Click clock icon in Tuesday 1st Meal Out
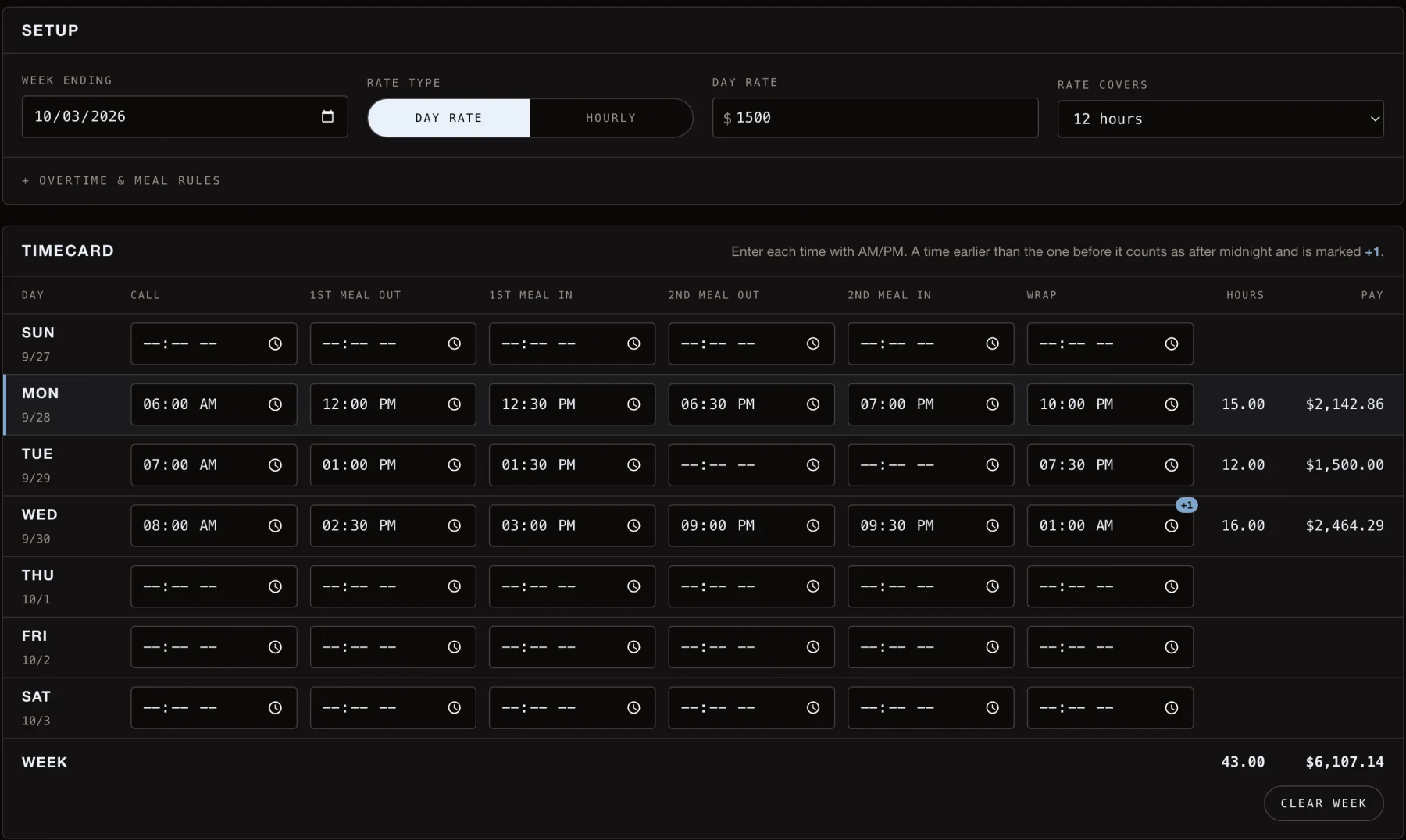 click(454, 465)
